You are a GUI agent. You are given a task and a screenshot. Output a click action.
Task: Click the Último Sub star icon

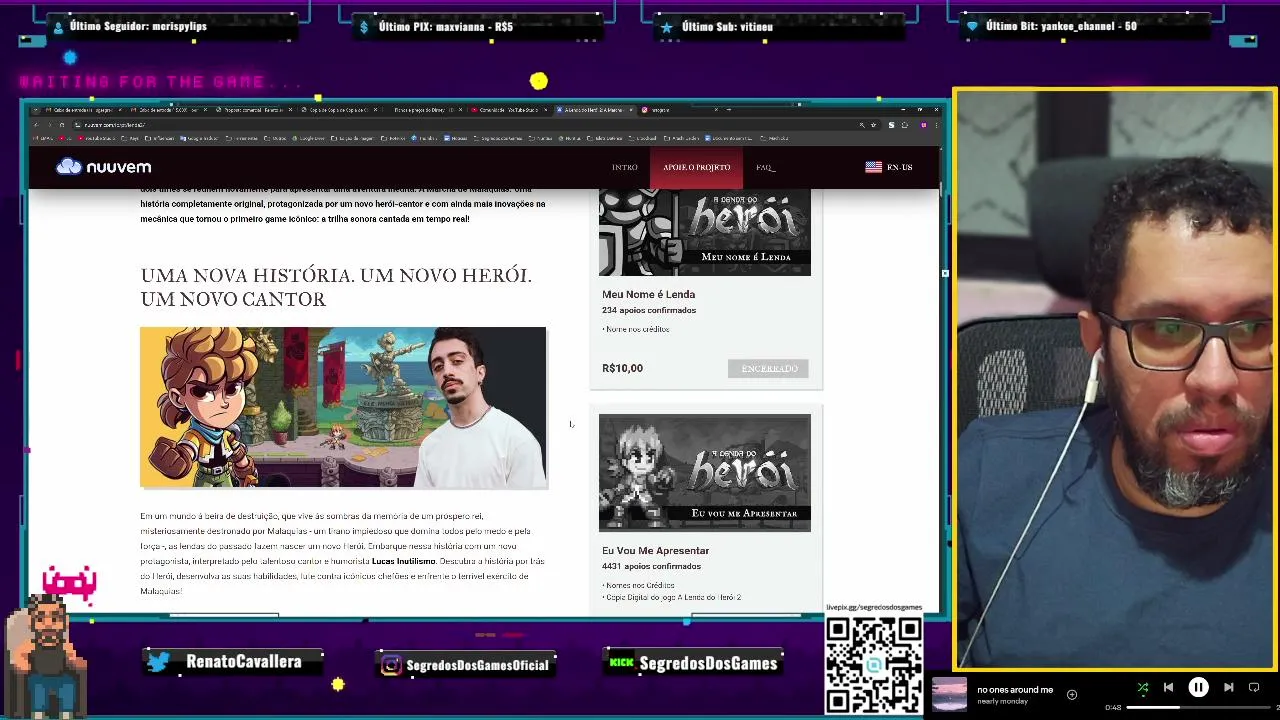666,27
